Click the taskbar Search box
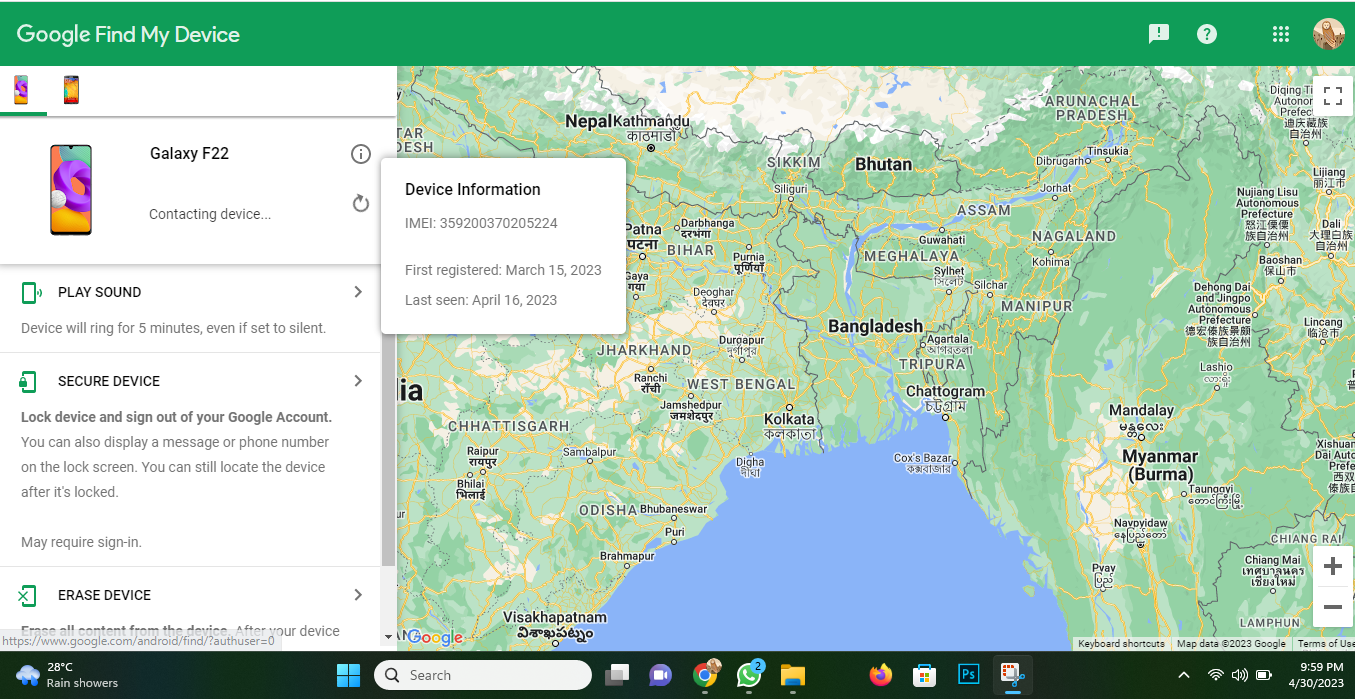The width and height of the screenshot is (1355, 699). [x=483, y=675]
